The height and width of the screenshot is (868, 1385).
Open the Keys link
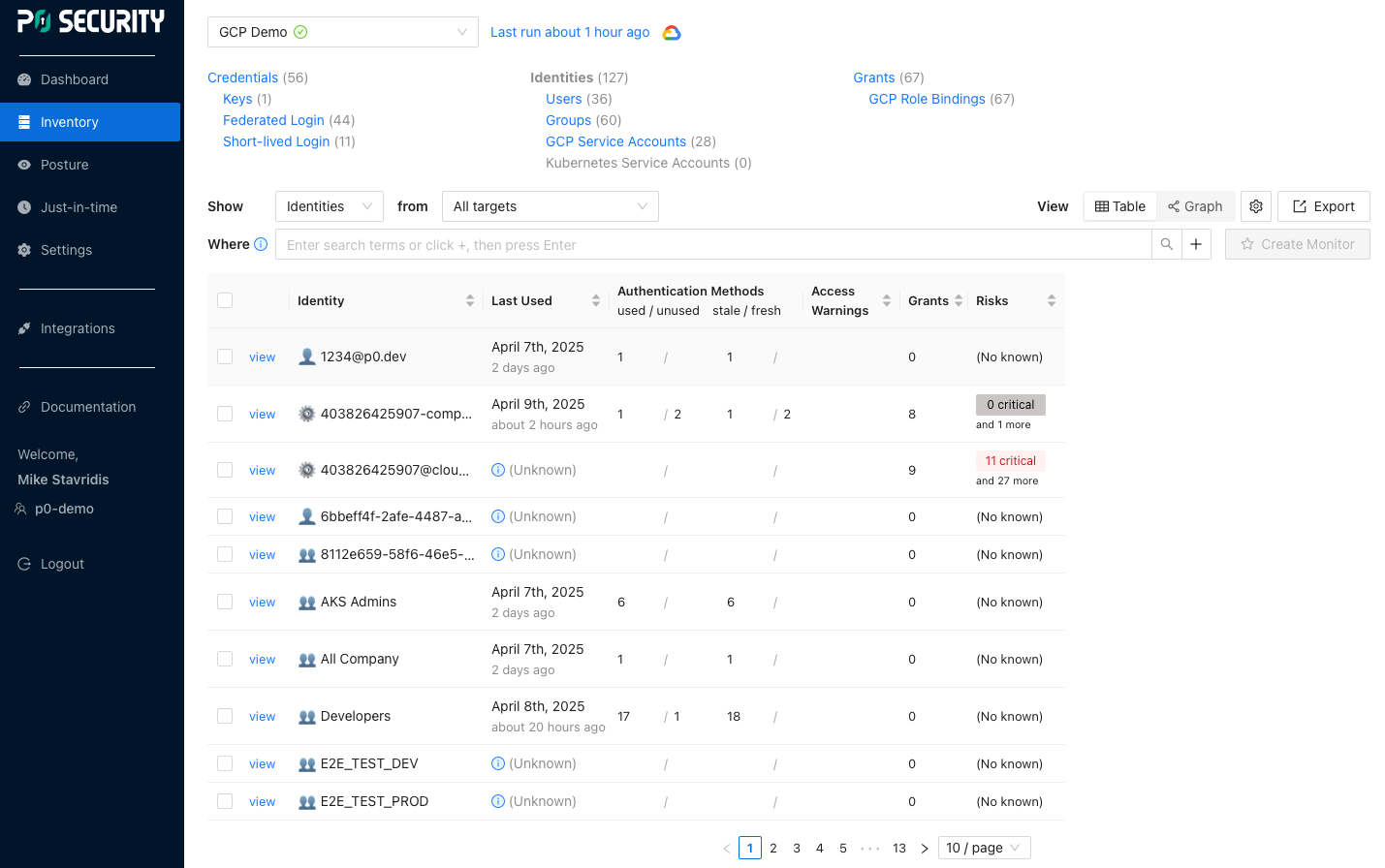(237, 99)
